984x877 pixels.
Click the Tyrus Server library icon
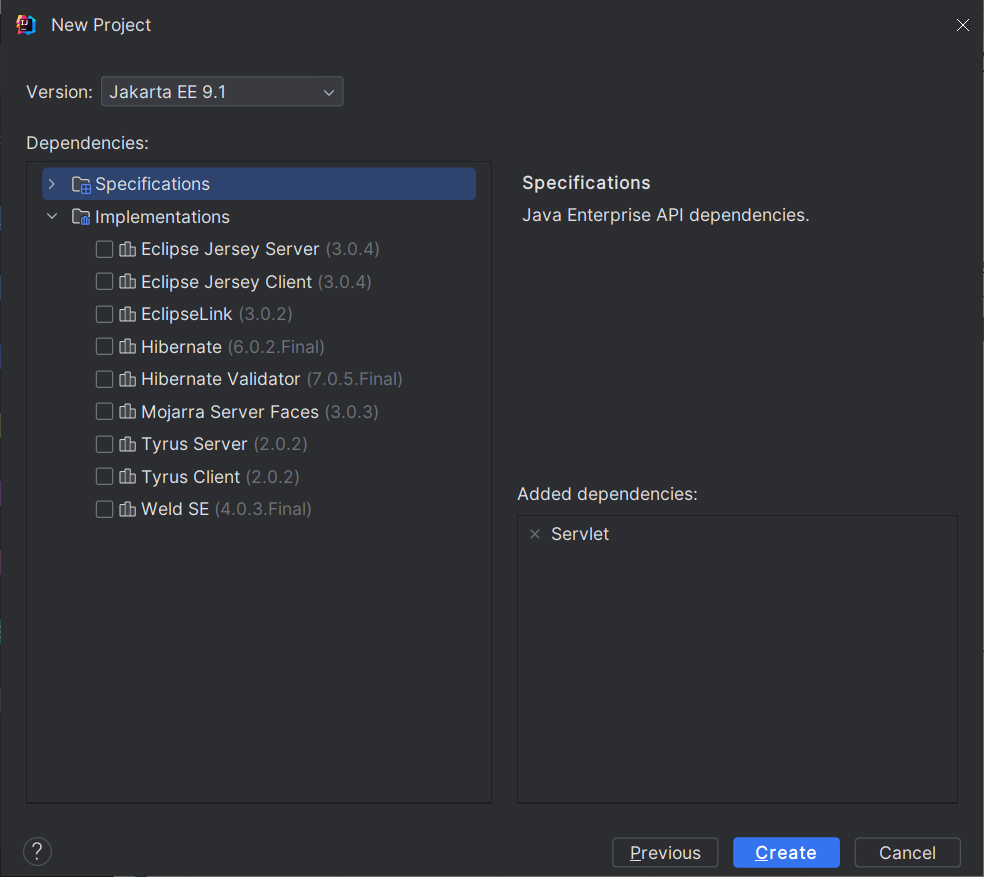pos(127,444)
